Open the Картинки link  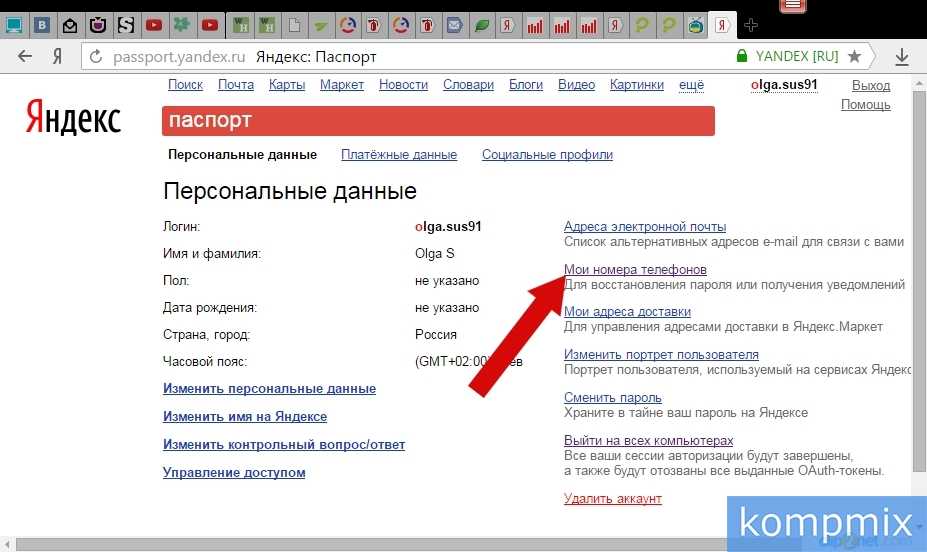click(637, 85)
